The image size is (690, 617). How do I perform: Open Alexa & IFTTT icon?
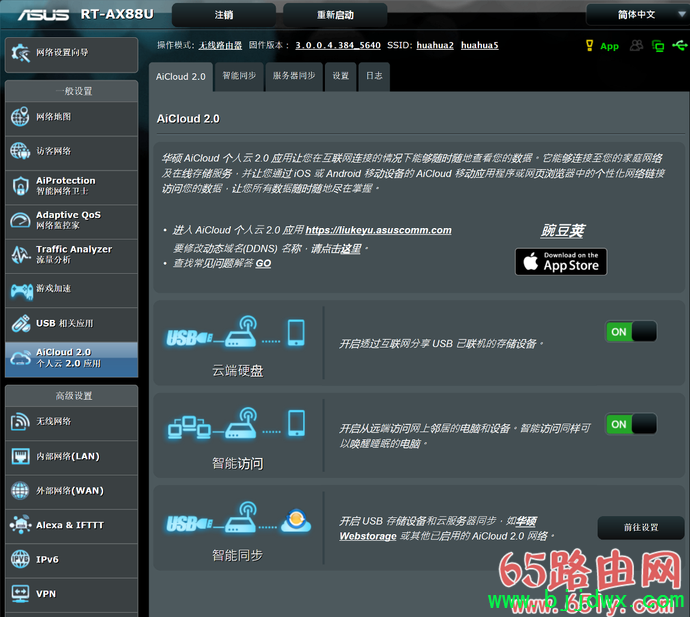[x=21, y=525]
